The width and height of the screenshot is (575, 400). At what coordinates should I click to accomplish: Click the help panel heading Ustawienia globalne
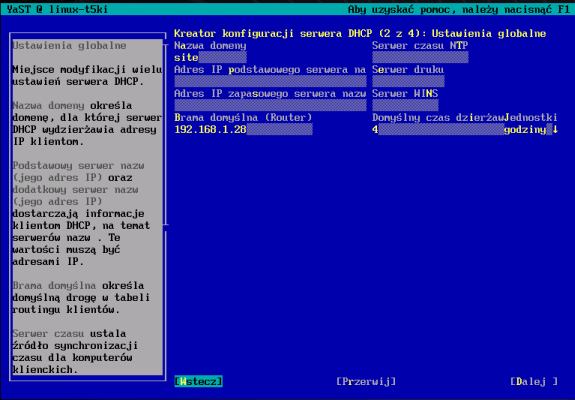69,45
